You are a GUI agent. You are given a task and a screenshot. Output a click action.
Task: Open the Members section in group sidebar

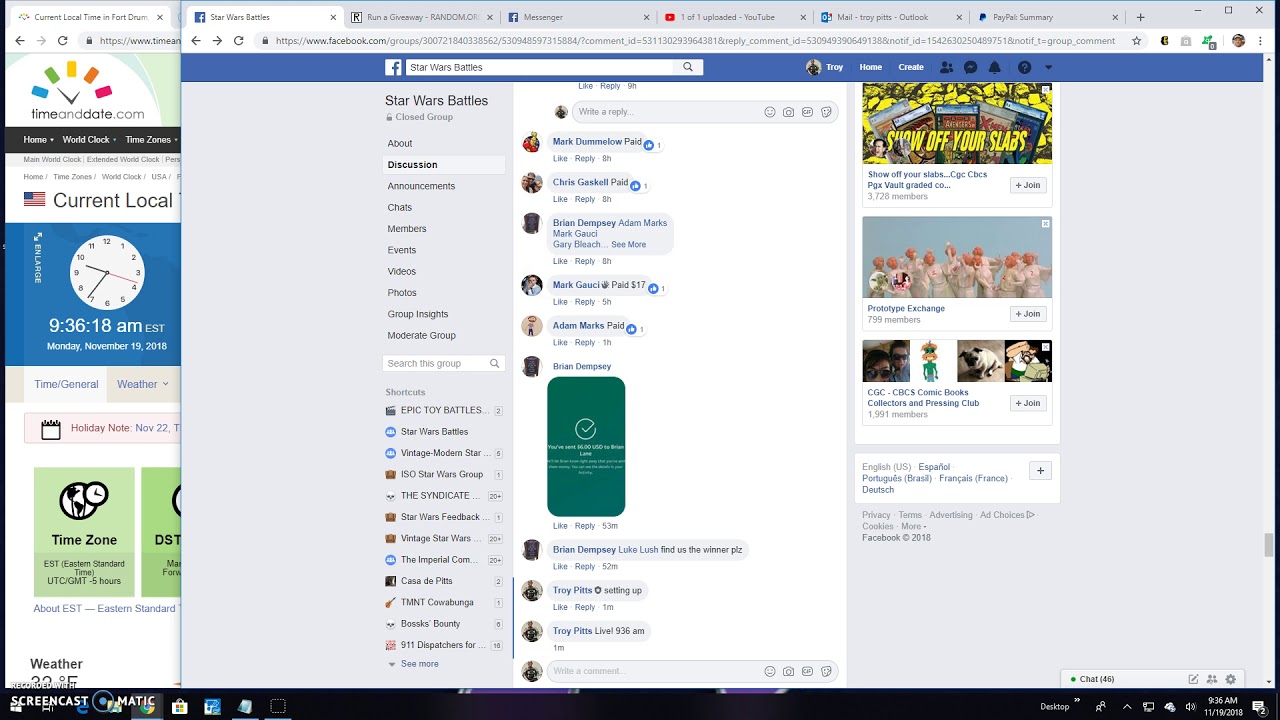pyautogui.click(x=407, y=229)
